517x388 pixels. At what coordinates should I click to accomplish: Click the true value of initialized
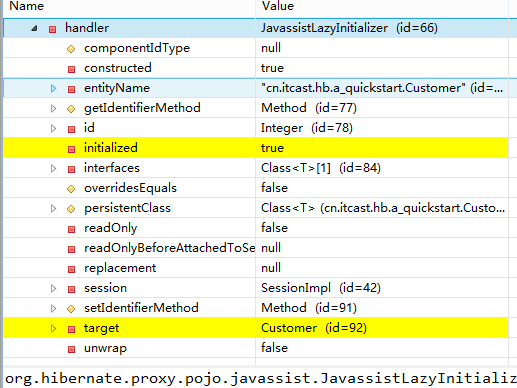(272, 148)
